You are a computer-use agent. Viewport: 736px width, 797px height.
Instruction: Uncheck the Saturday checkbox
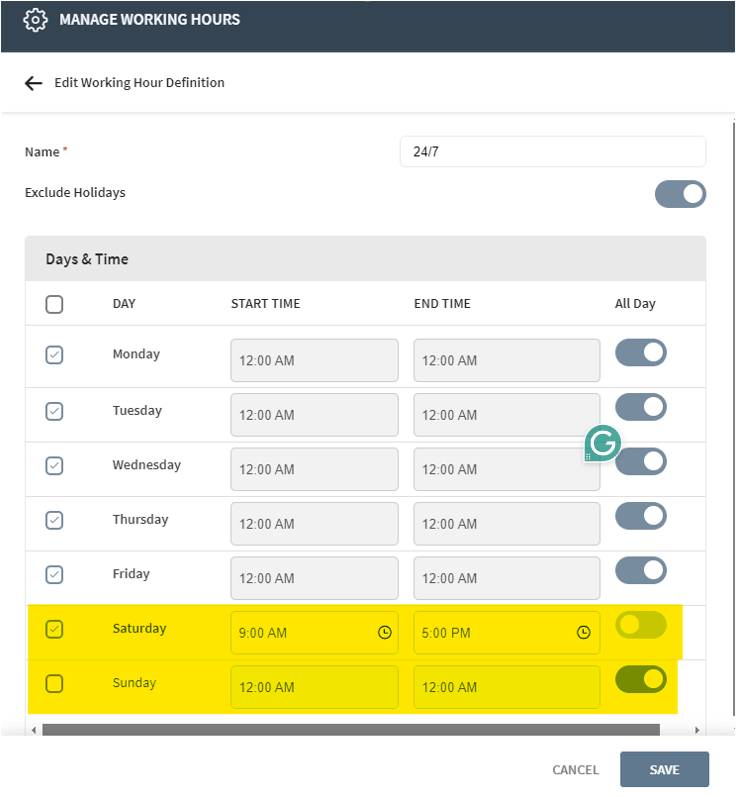(x=55, y=629)
